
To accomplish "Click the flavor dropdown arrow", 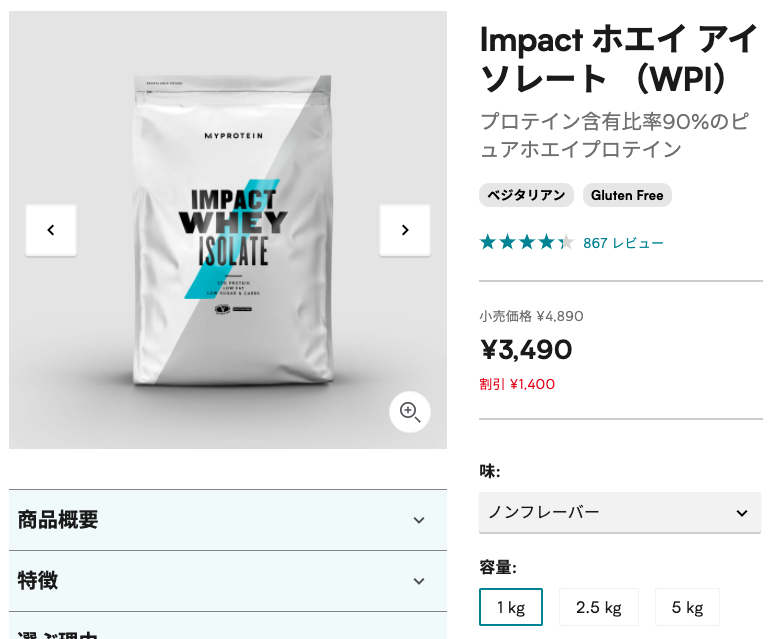I will 742,513.
